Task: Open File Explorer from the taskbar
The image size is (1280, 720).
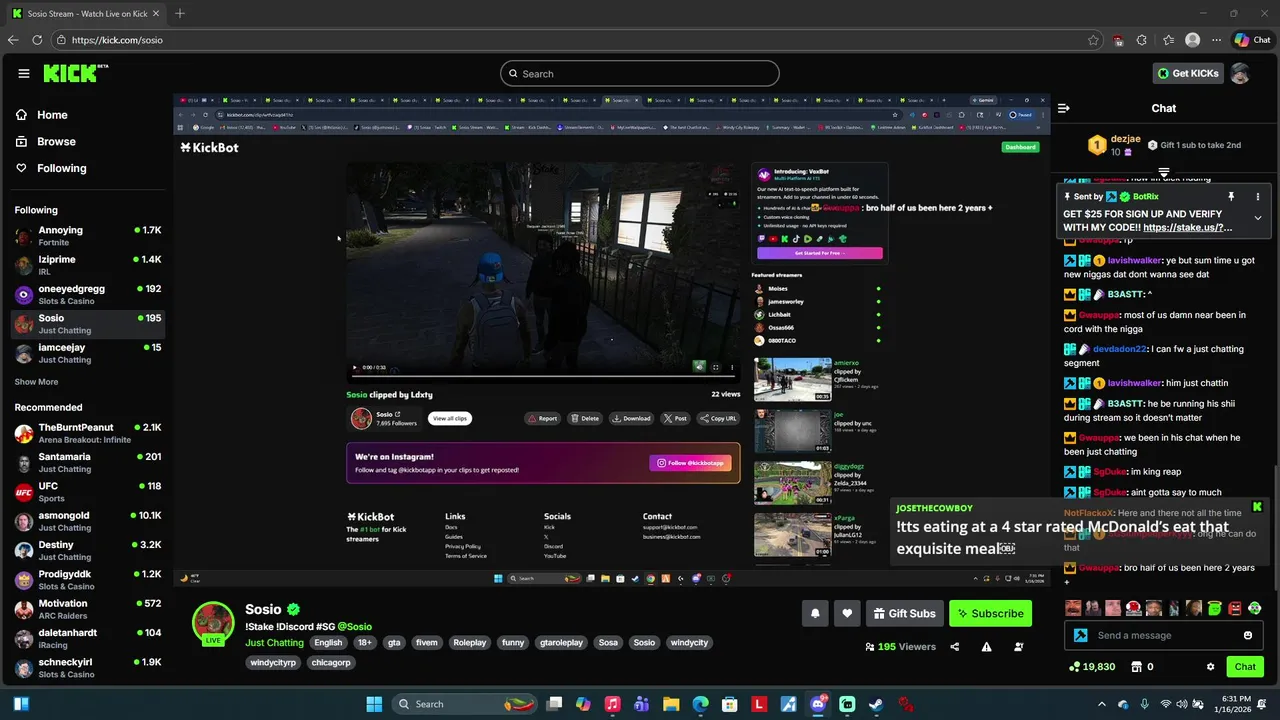Action: 671,704
